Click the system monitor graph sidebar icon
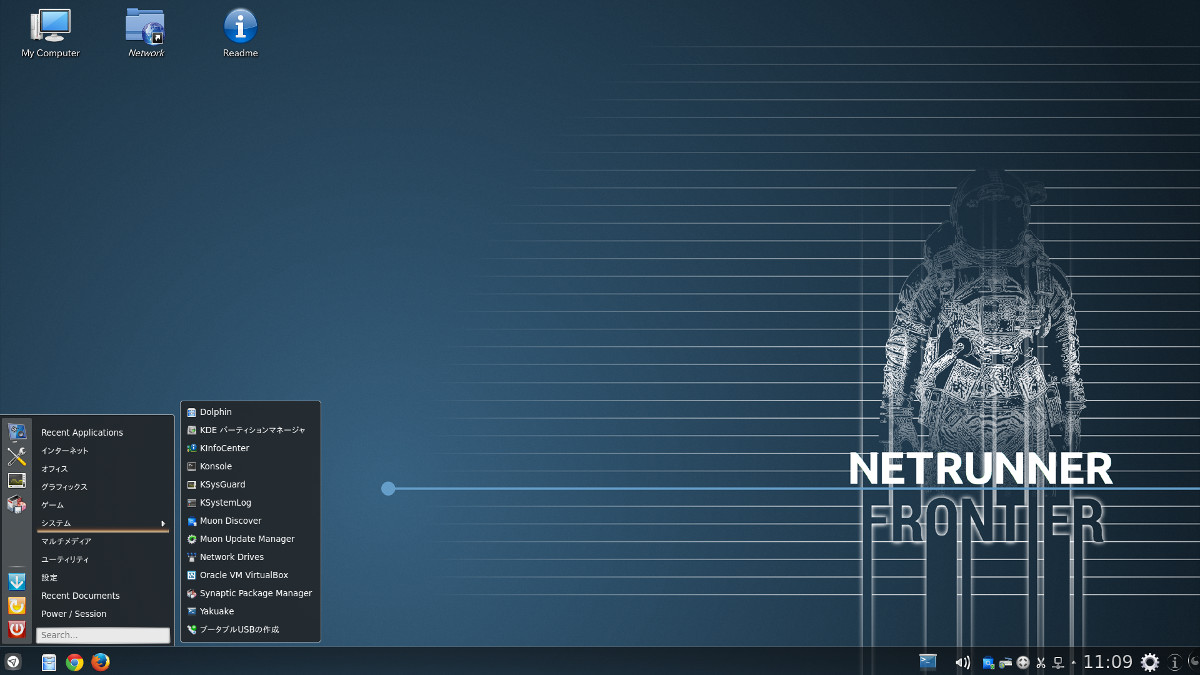1200x675 pixels. click(16, 480)
